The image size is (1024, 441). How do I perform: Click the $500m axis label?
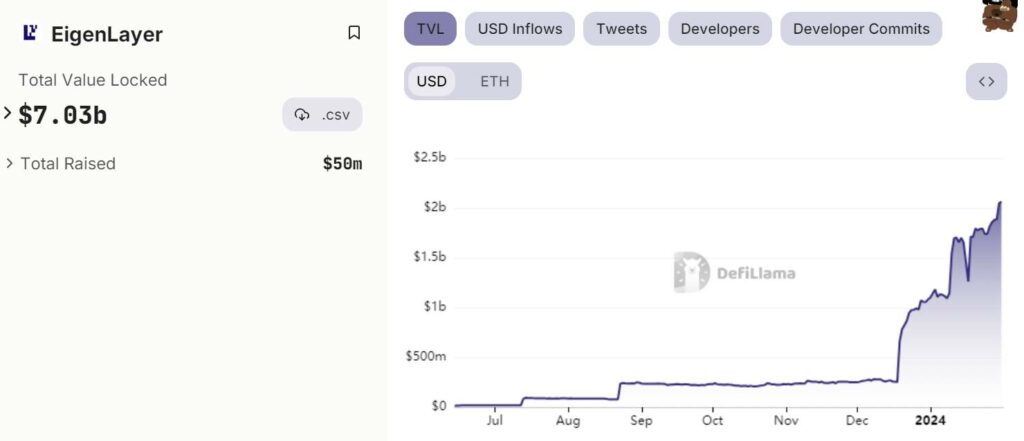pyautogui.click(x=426, y=357)
